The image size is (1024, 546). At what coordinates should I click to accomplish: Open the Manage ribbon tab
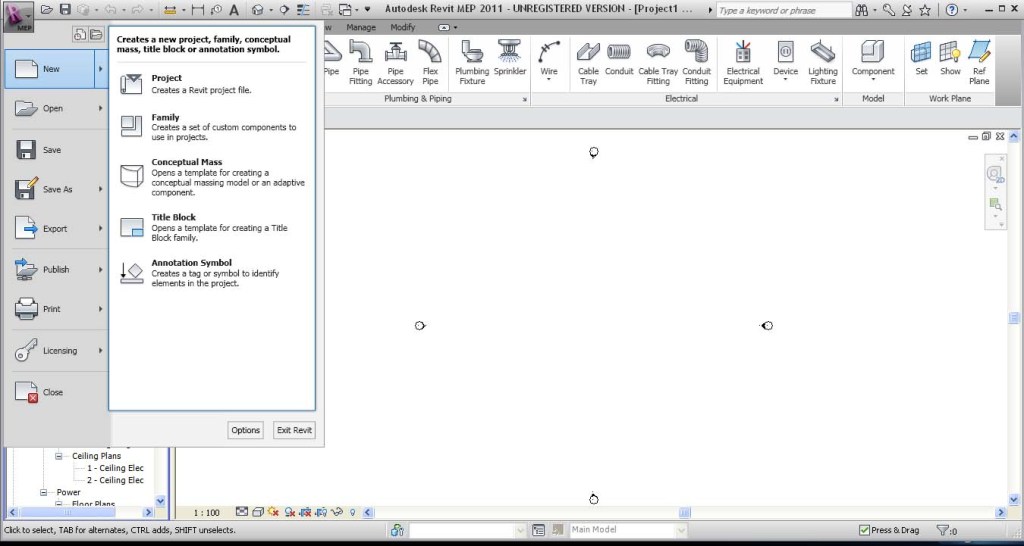pos(361,27)
